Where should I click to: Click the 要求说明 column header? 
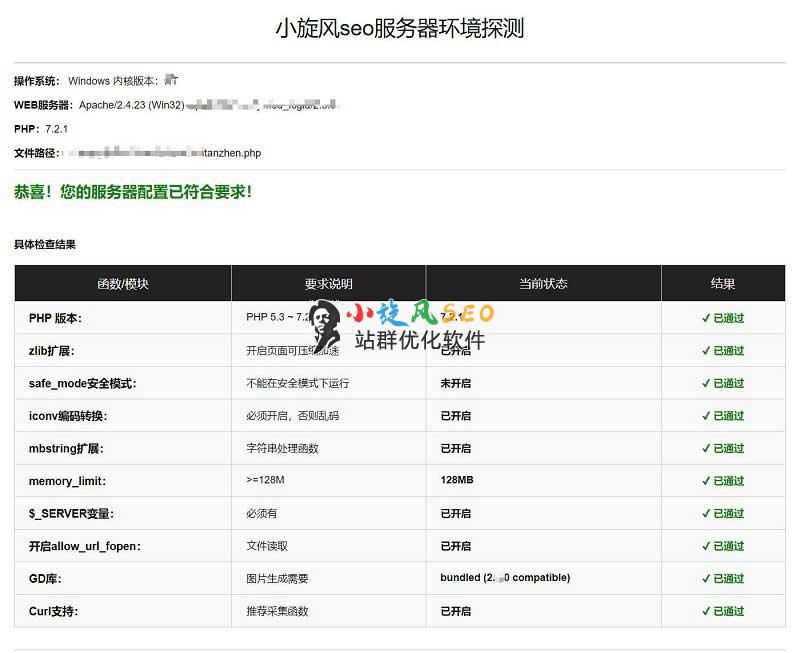pos(329,284)
